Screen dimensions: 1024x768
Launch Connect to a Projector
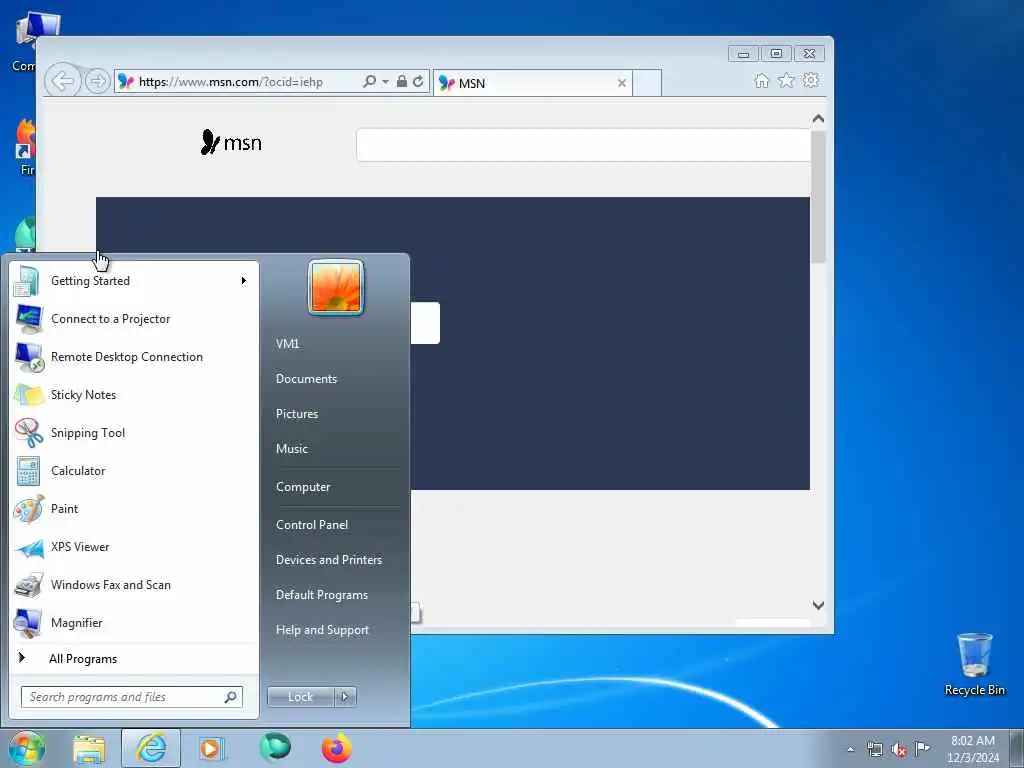click(134, 319)
